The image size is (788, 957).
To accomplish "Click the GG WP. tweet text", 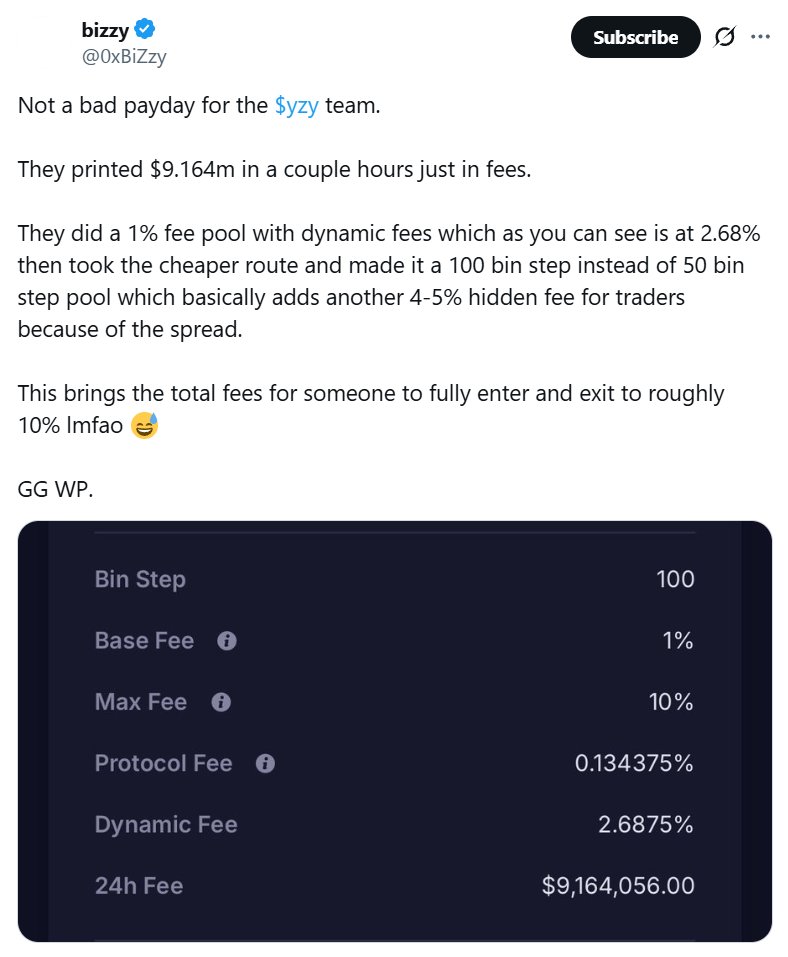I will pos(56,489).
